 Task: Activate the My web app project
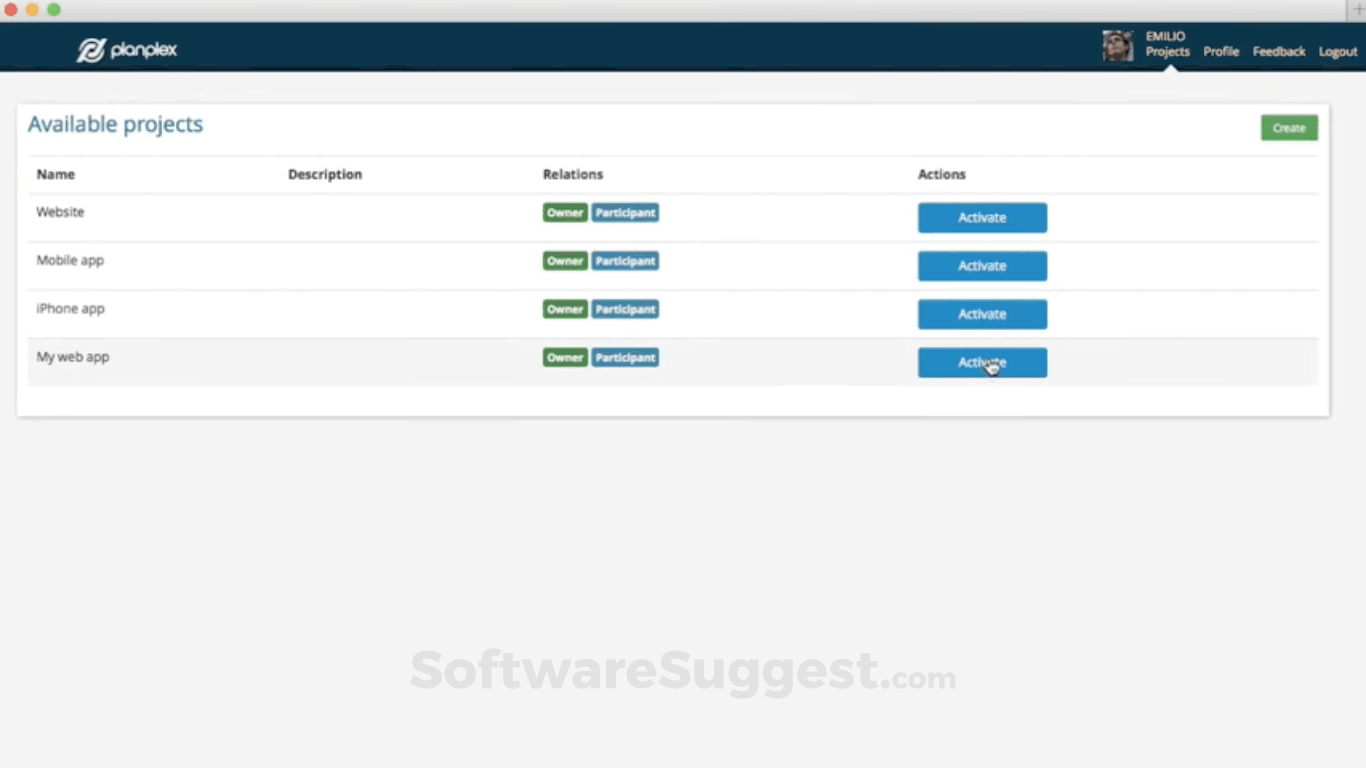(x=982, y=363)
